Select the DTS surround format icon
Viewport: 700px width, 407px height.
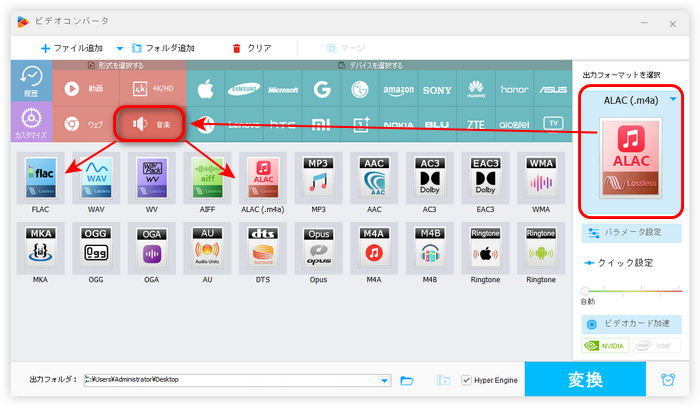(x=263, y=248)
